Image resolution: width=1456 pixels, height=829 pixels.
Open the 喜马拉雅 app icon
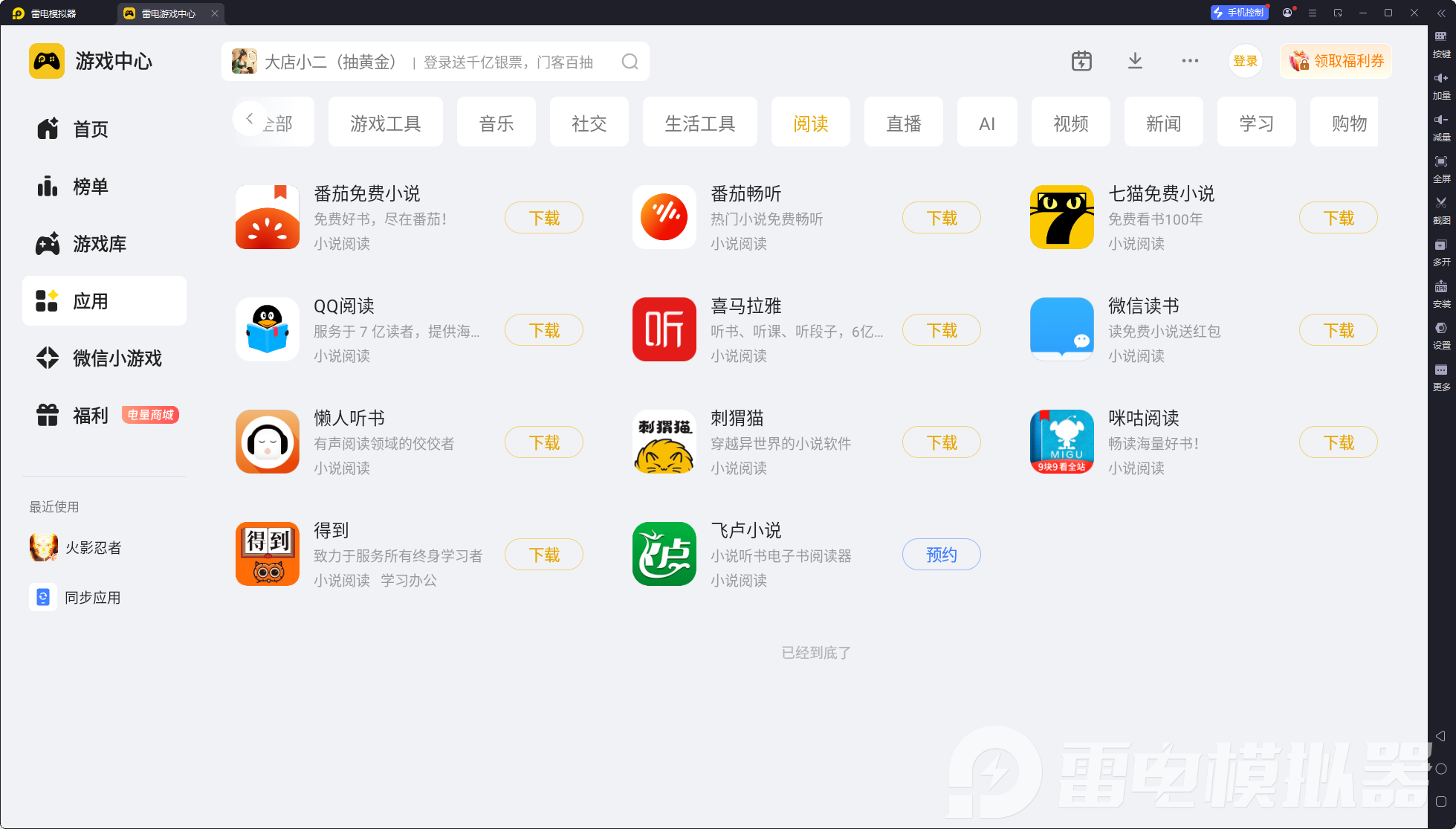664,329
